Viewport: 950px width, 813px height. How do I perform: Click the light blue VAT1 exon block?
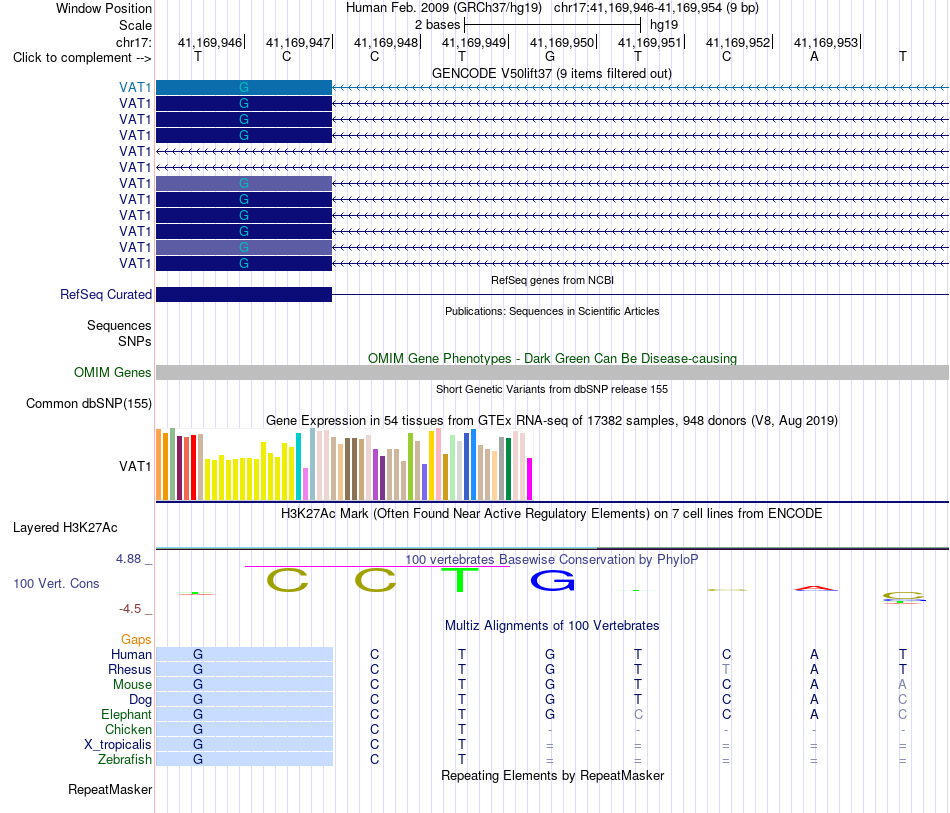[x=244, y=87]
